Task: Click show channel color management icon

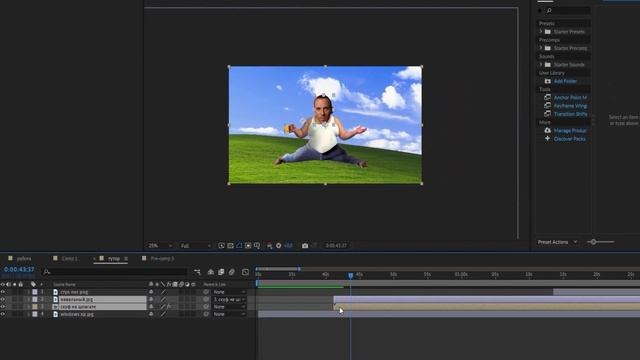Action: click(x=269, y=246)
